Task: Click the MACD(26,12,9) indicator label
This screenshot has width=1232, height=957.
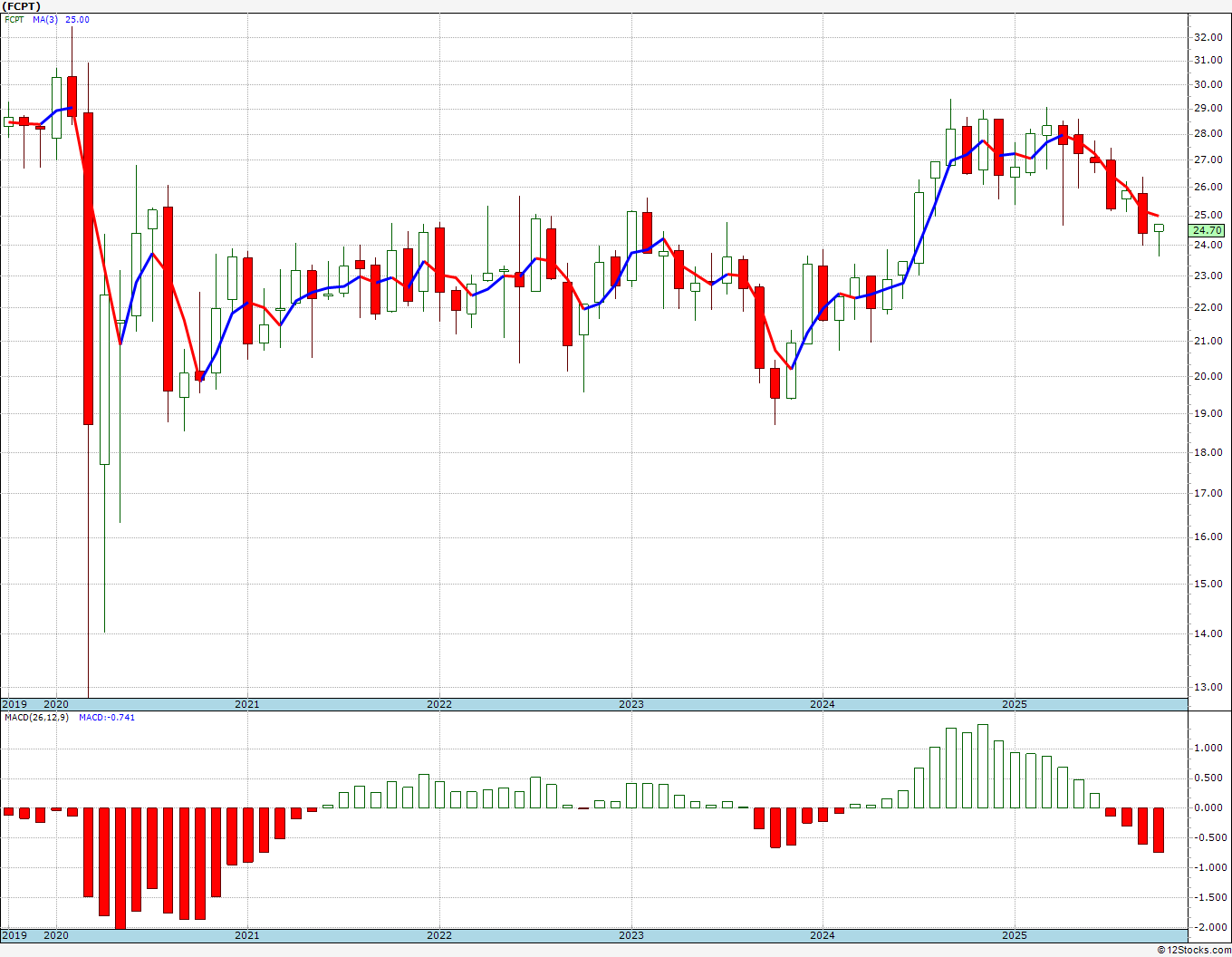Action: pyautogui.click(x=36, y=718)
